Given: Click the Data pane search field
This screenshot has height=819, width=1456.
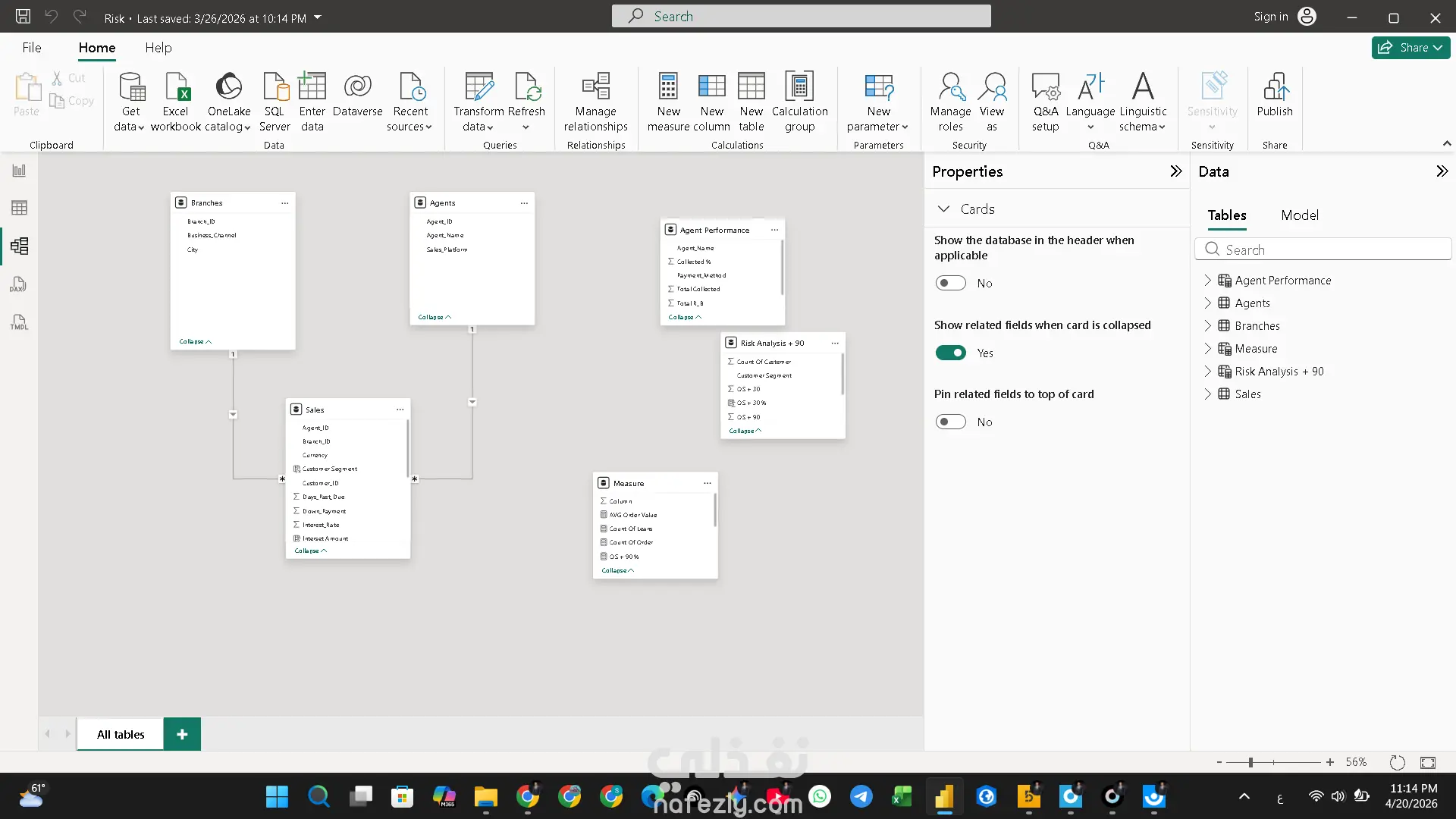Looking at the screenshot, I should [1323, 249].
